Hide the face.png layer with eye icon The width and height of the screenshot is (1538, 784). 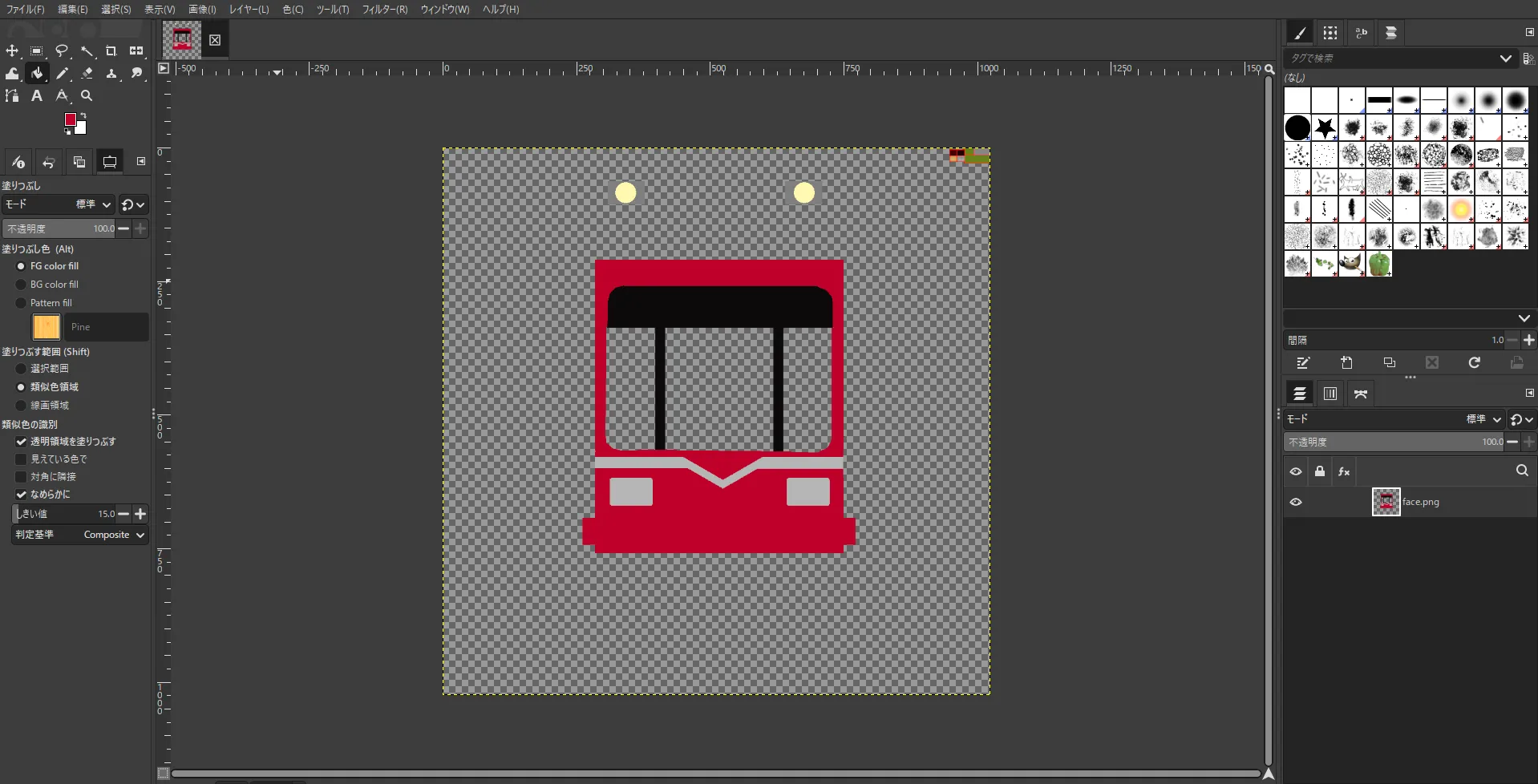1296,502
